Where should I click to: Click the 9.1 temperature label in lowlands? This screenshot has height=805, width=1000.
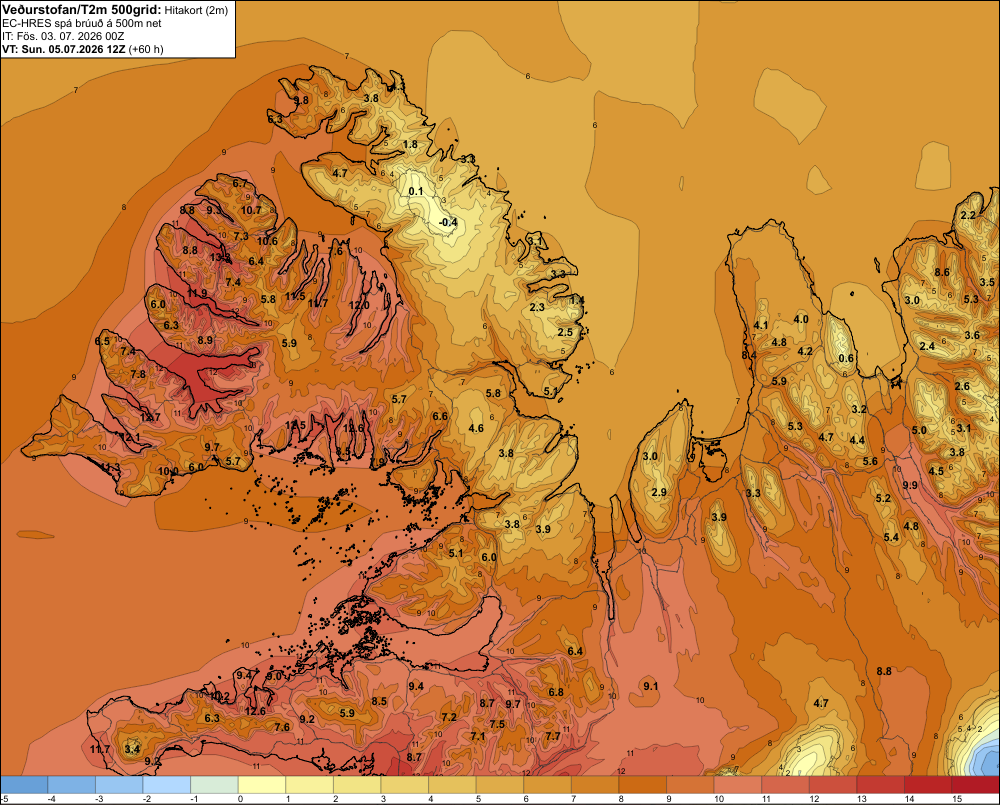[651, 686]
